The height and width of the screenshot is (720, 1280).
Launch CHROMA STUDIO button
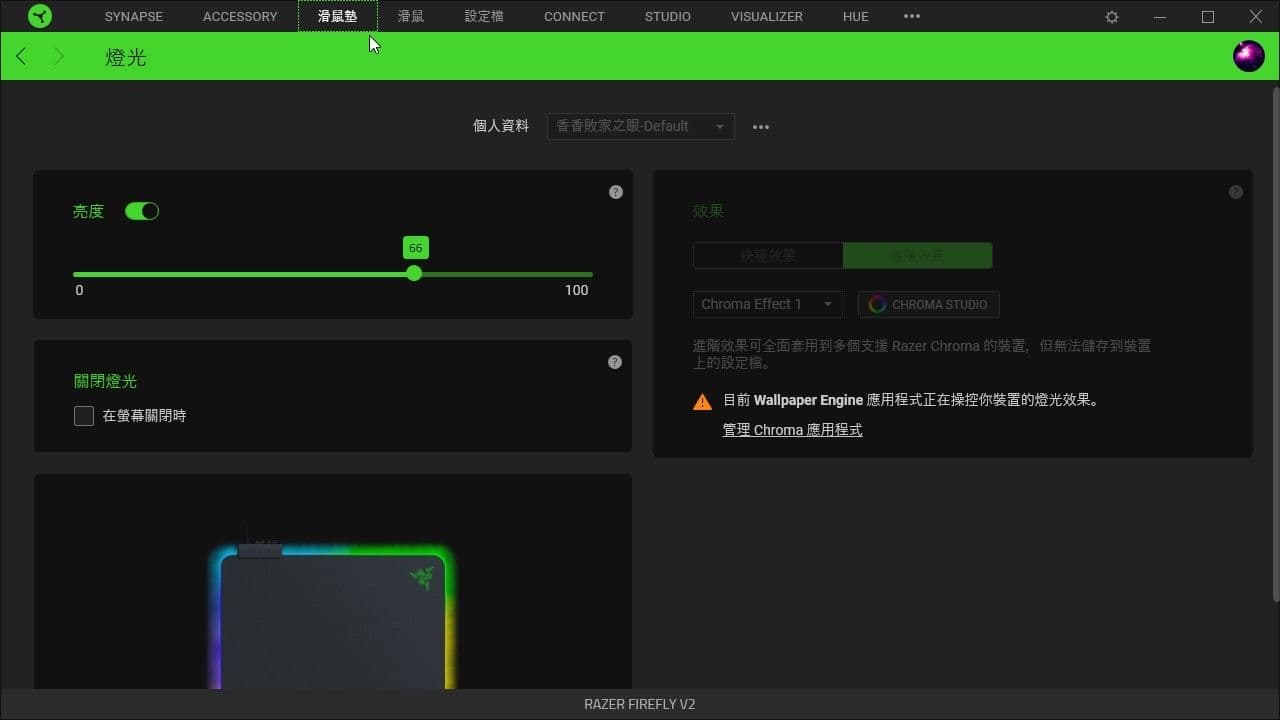[929, 304]
